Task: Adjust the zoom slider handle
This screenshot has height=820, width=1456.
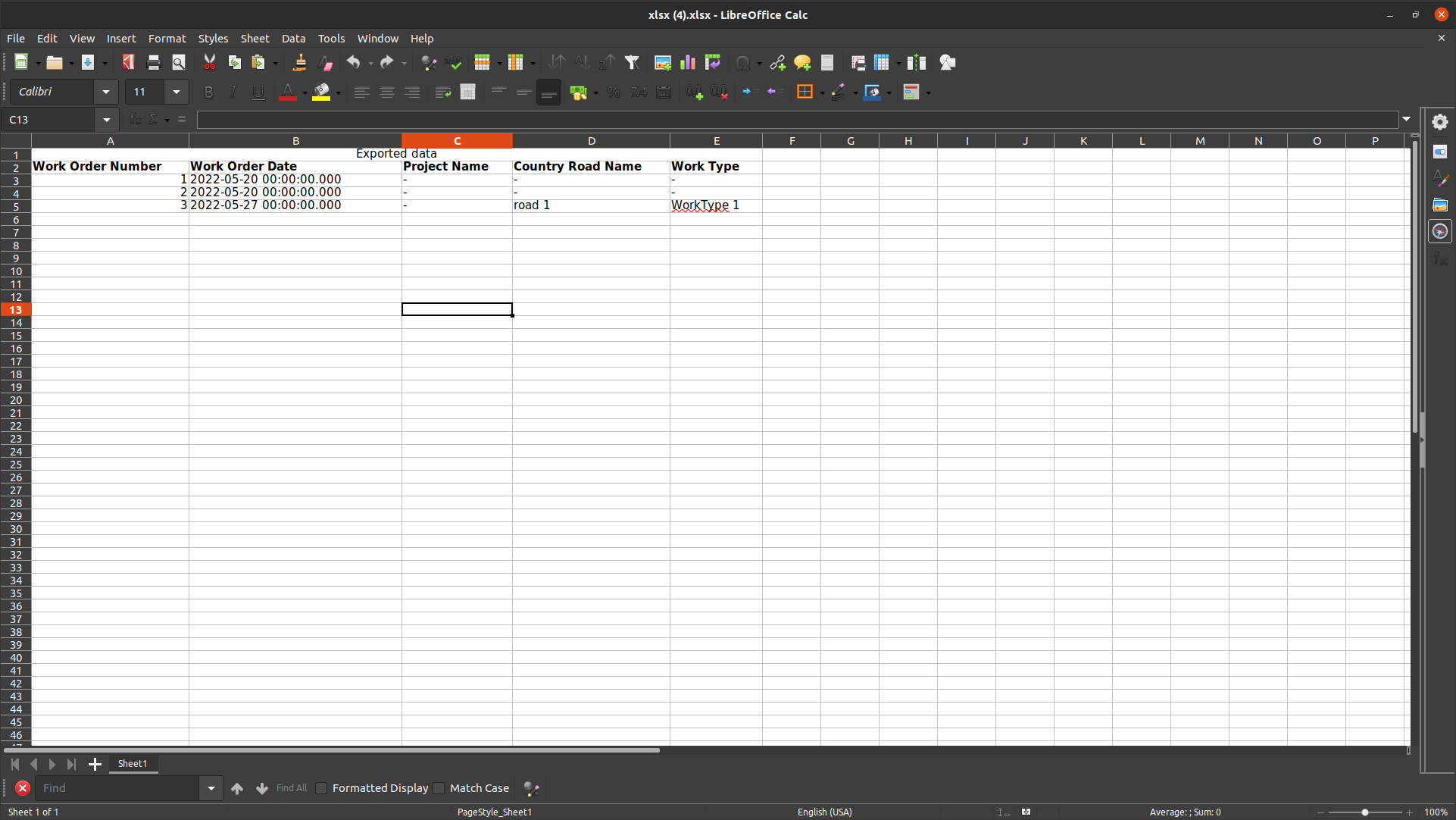Action: click(x=1365, y=812)
